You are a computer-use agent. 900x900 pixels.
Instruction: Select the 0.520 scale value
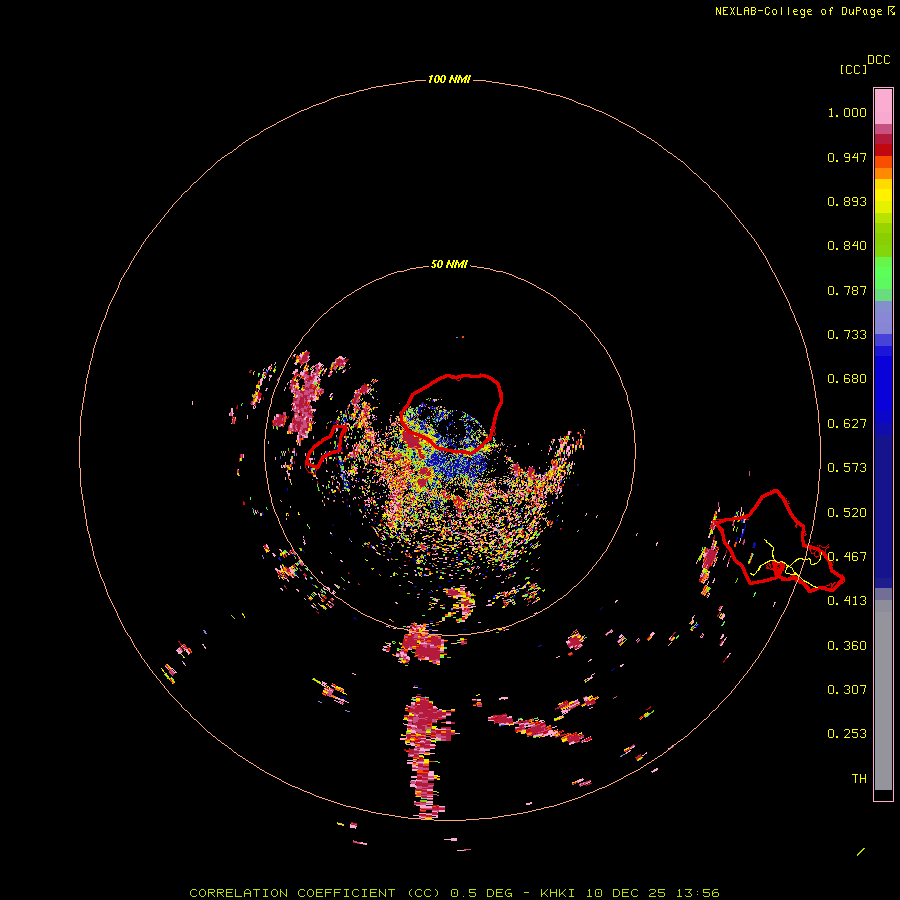click(x=847, y=513)
